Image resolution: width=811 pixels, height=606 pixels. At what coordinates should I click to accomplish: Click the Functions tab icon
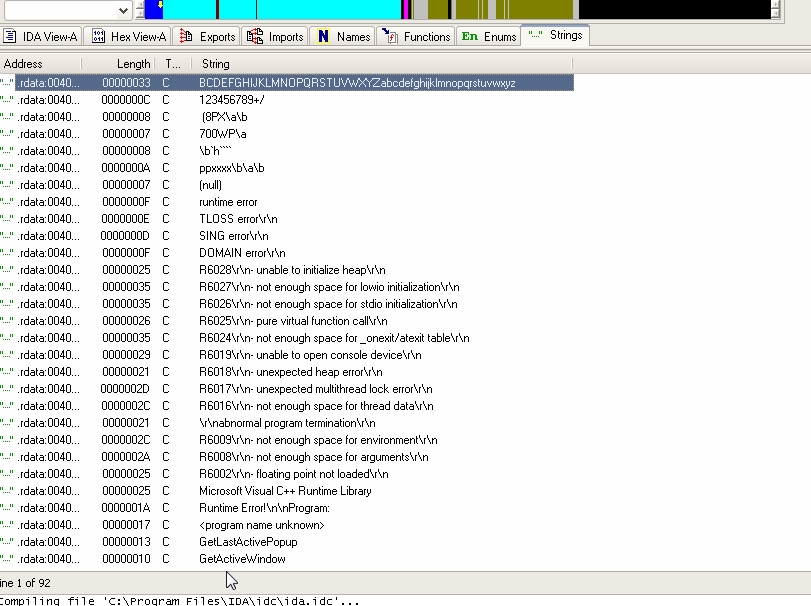[x=390, y=37]
